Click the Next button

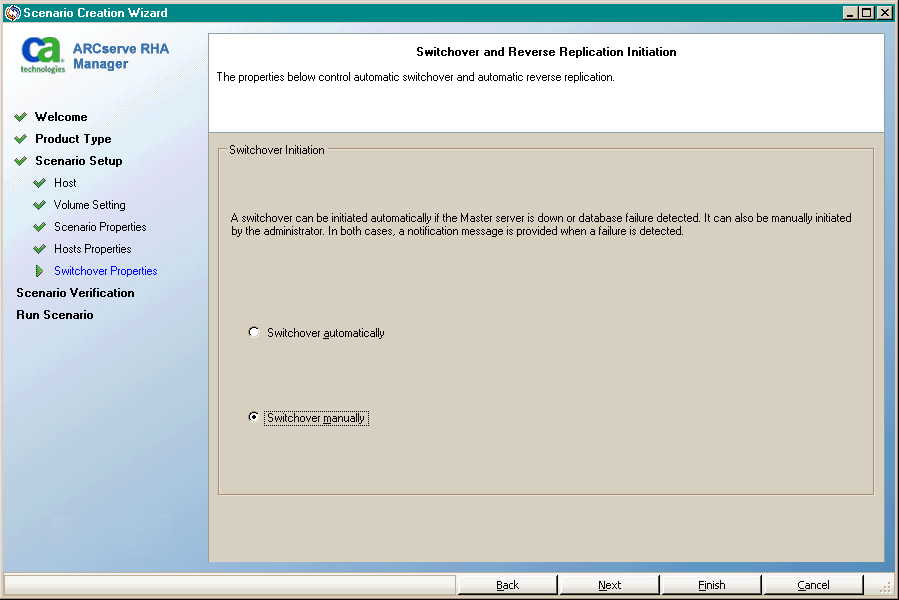609,584
